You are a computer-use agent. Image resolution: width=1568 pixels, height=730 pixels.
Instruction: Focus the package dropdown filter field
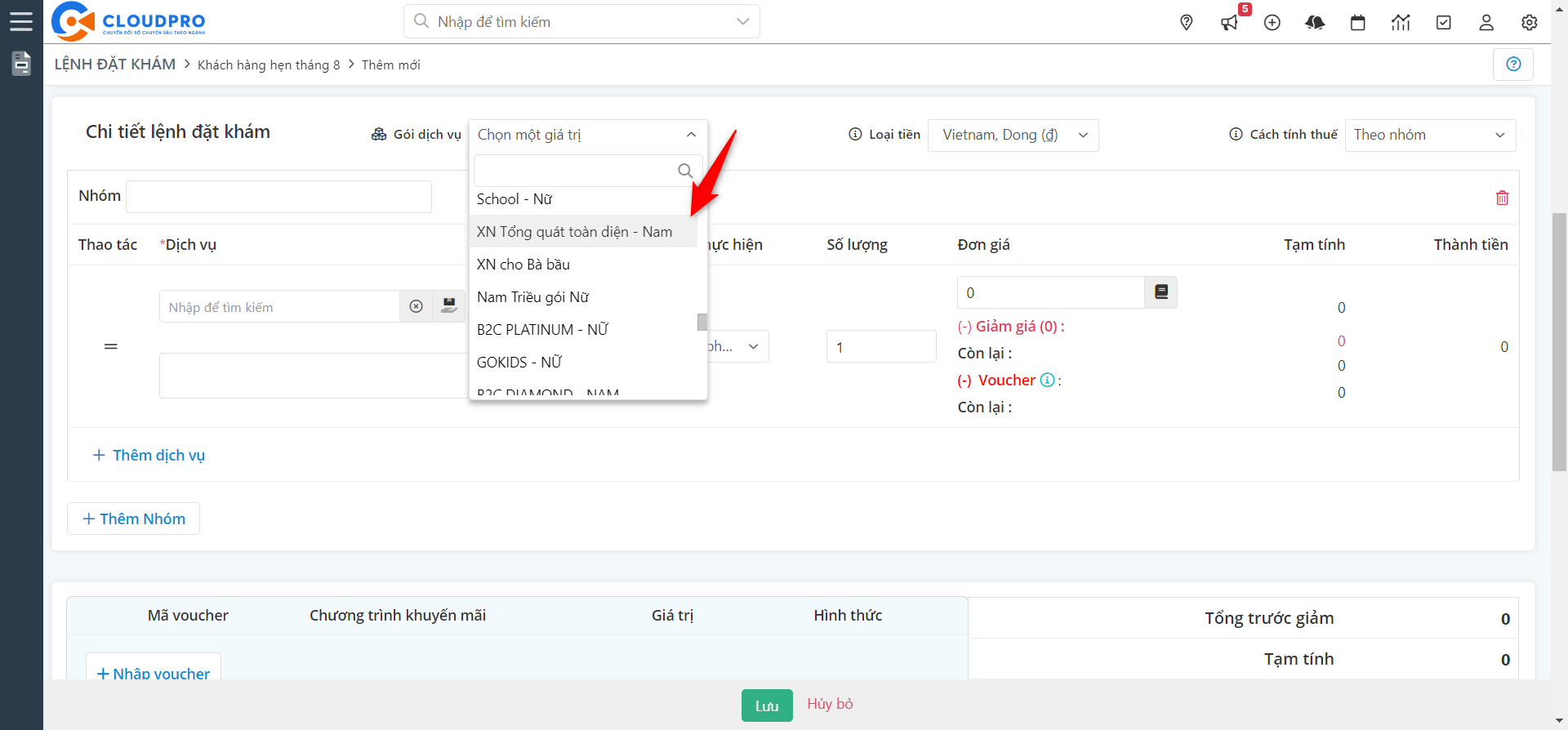(588, 171)
